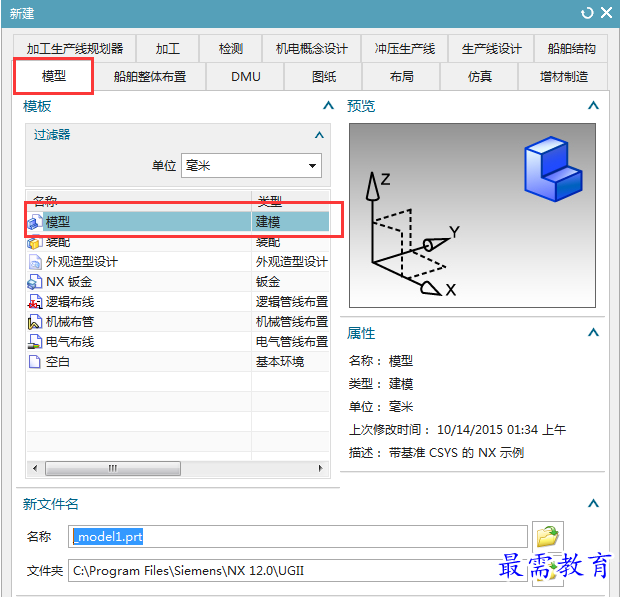
Task: Collapse the 过滤器 filter group
Action: tap(319, 135)
